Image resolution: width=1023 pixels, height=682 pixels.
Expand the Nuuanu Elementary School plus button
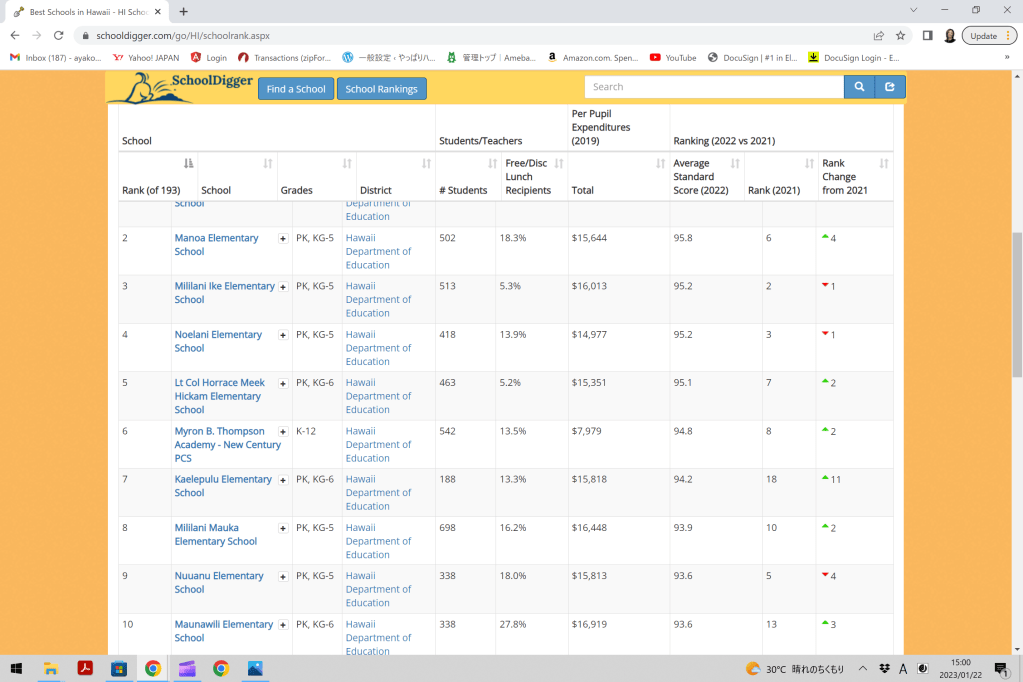(283, 577)
